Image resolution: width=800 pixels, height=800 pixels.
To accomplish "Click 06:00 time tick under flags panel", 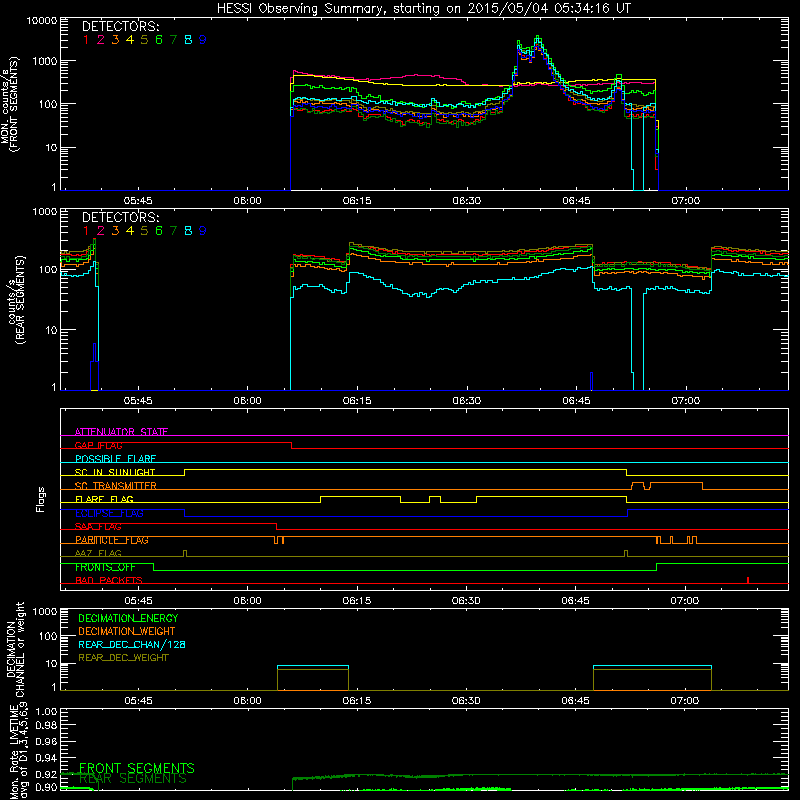I will [x=247, y=601].
